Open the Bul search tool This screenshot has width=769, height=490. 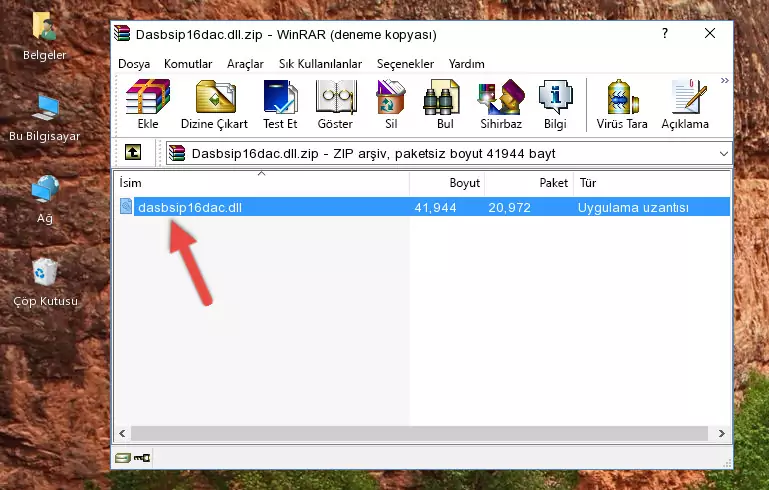(x=445, y=104)
